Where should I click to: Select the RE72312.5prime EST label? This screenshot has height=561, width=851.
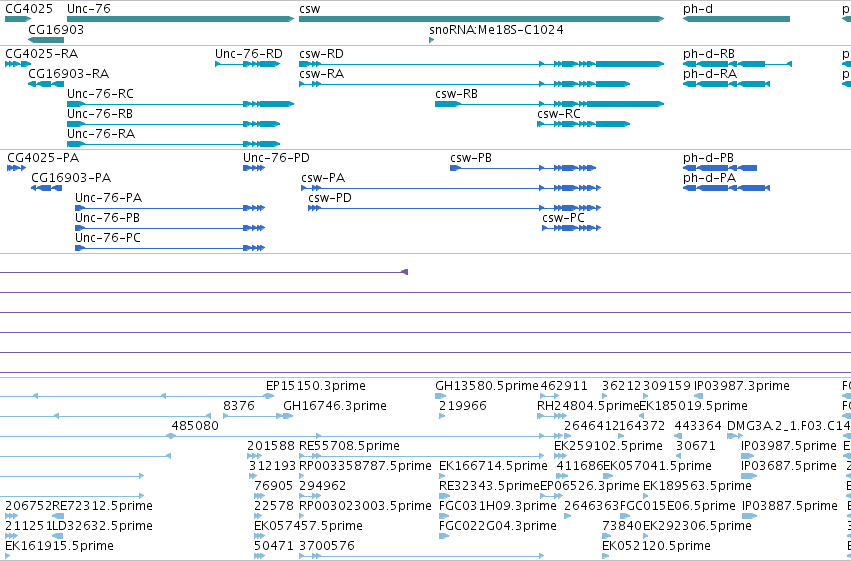103,506
